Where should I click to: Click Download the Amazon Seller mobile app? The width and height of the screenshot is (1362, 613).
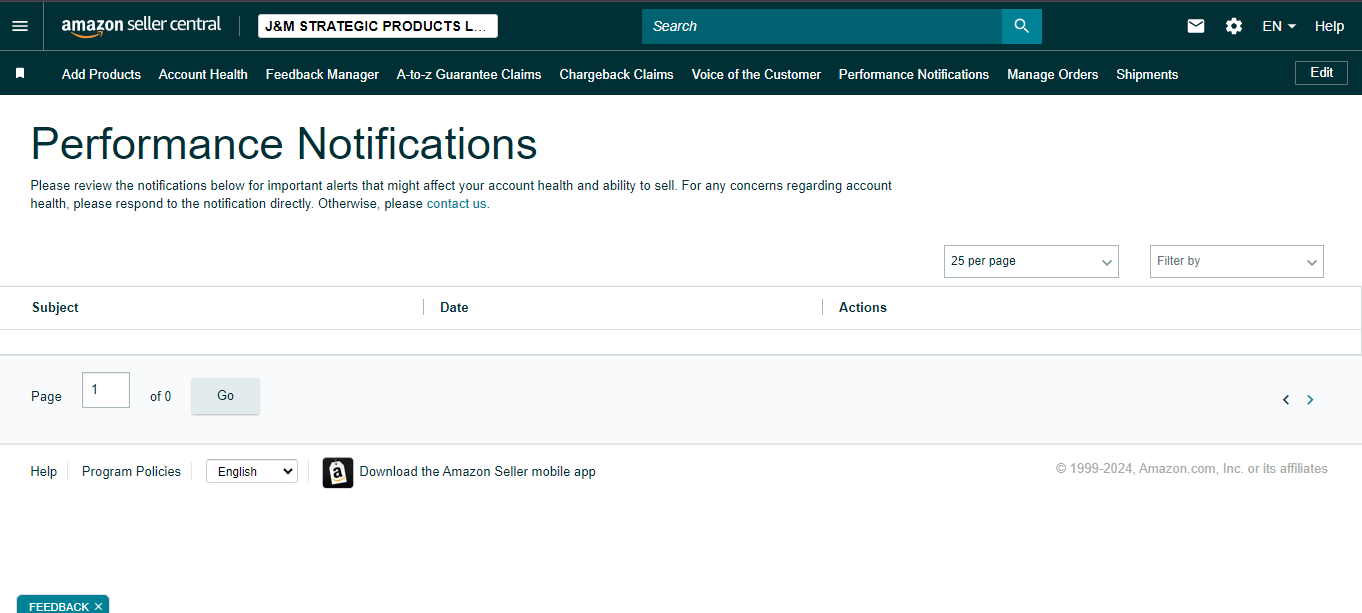click(x=478, y=472)
